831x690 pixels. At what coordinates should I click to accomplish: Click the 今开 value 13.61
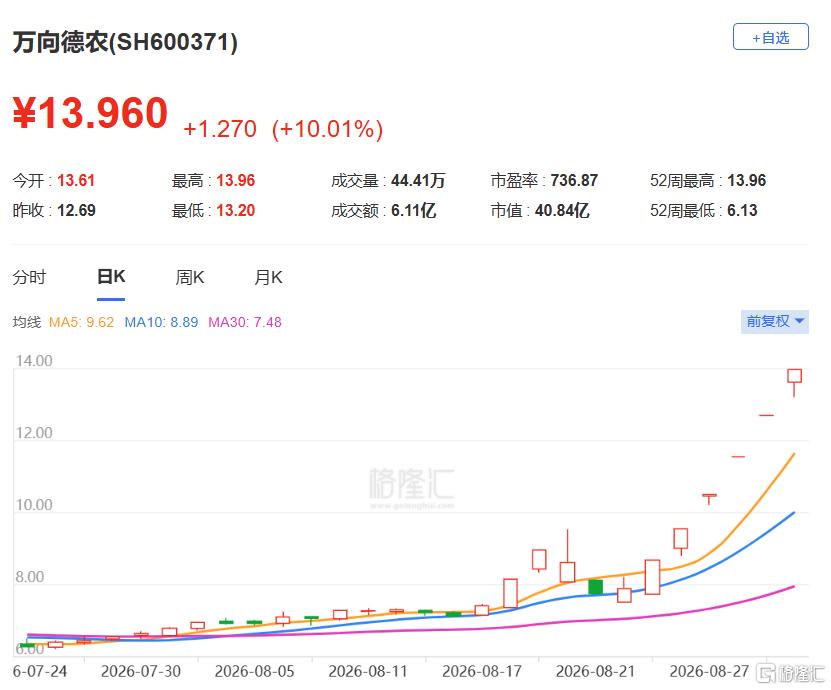(76, 180)
